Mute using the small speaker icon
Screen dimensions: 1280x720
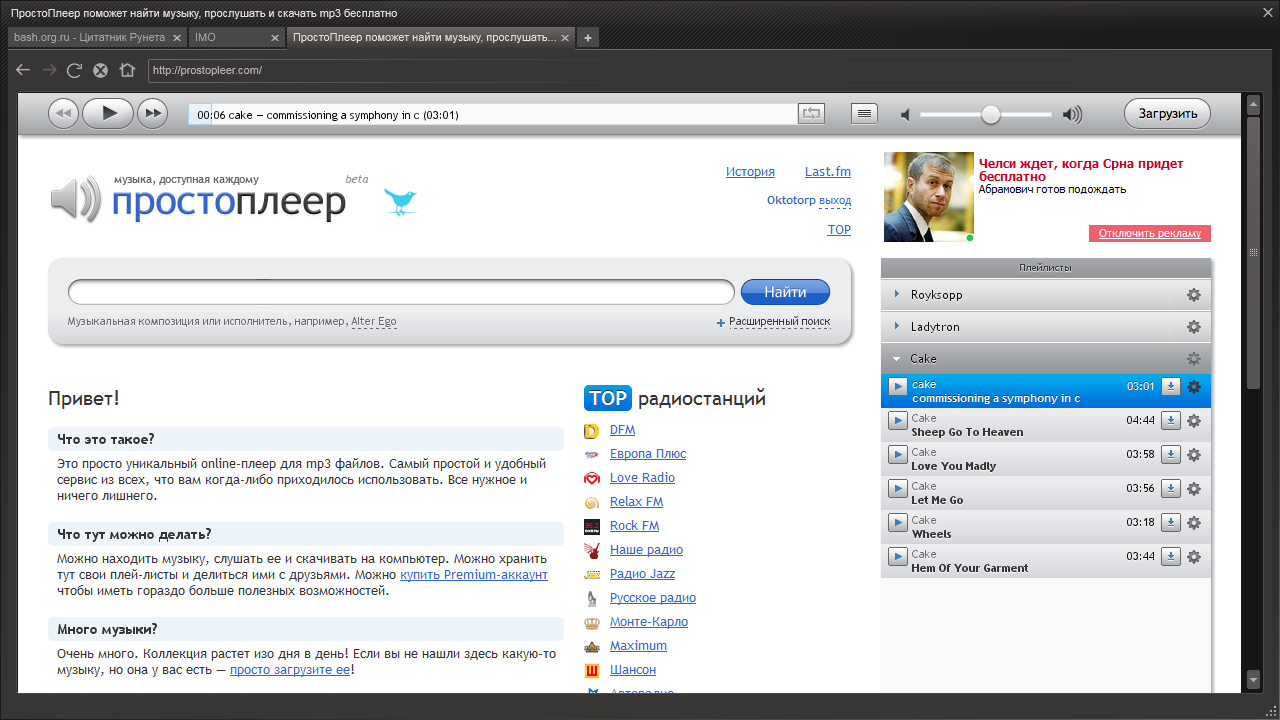[905, 115]
